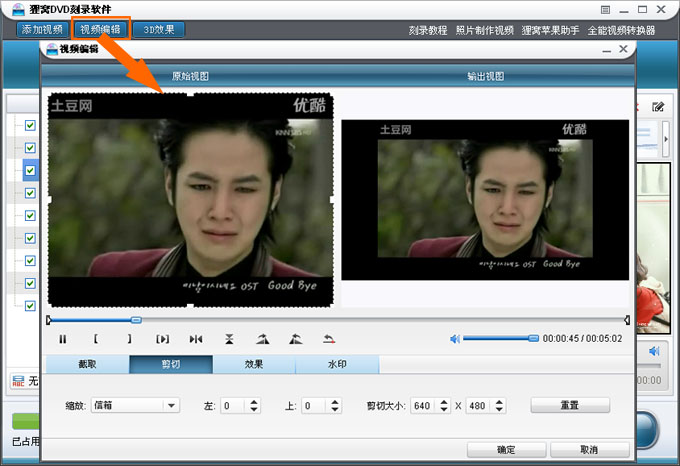
Task: Click the time display 00:00:45 / 00:05:02
Action: (582, 339)
